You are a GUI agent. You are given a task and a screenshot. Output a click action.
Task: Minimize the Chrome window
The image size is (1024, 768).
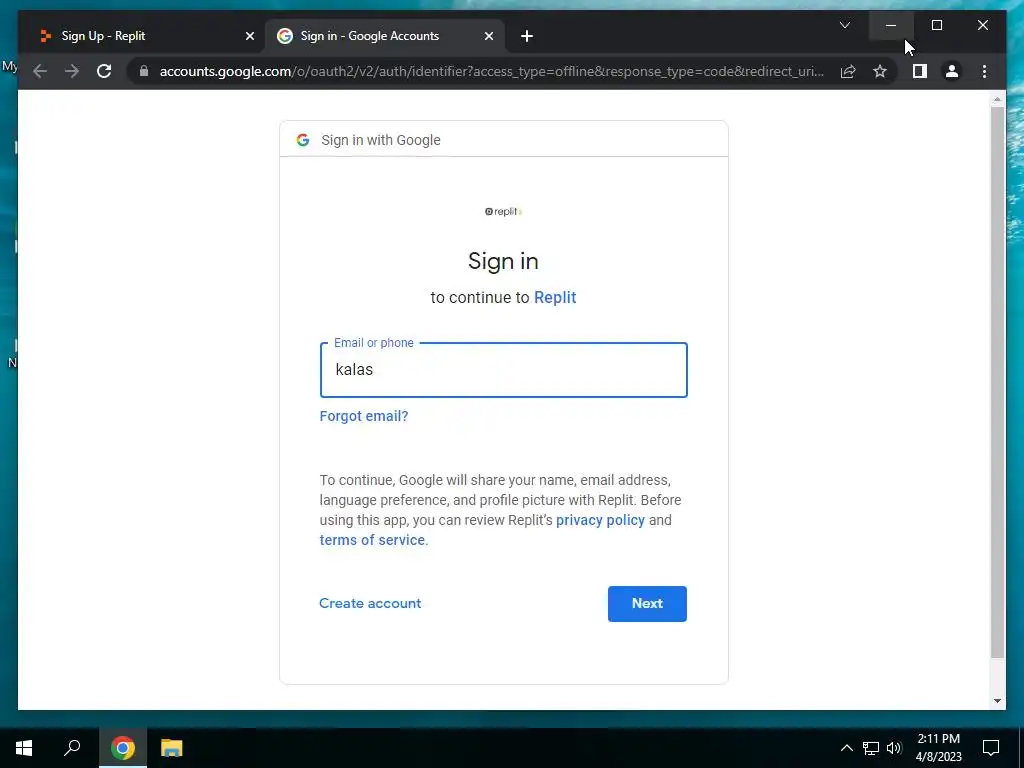[891, 25]
